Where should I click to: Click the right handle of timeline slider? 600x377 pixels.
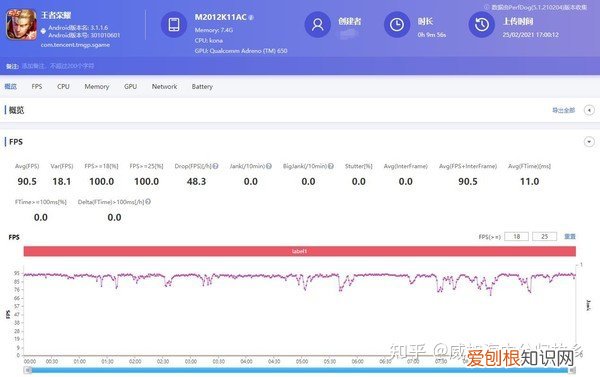(572, 370)
